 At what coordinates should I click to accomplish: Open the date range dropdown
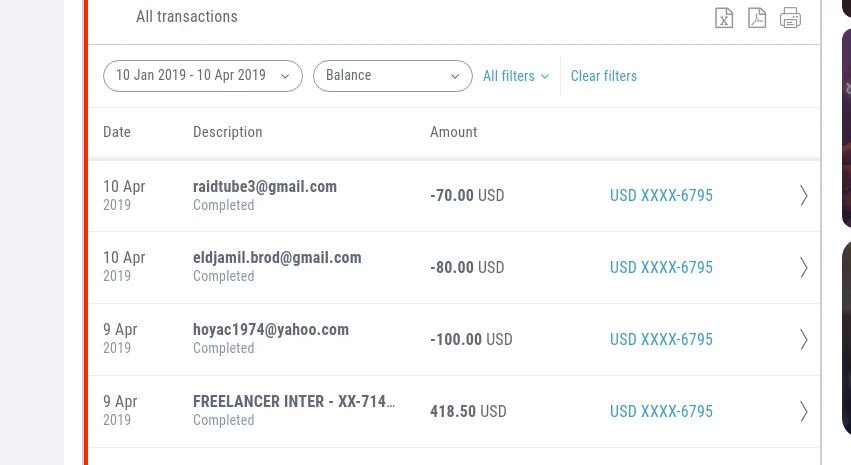202,76
